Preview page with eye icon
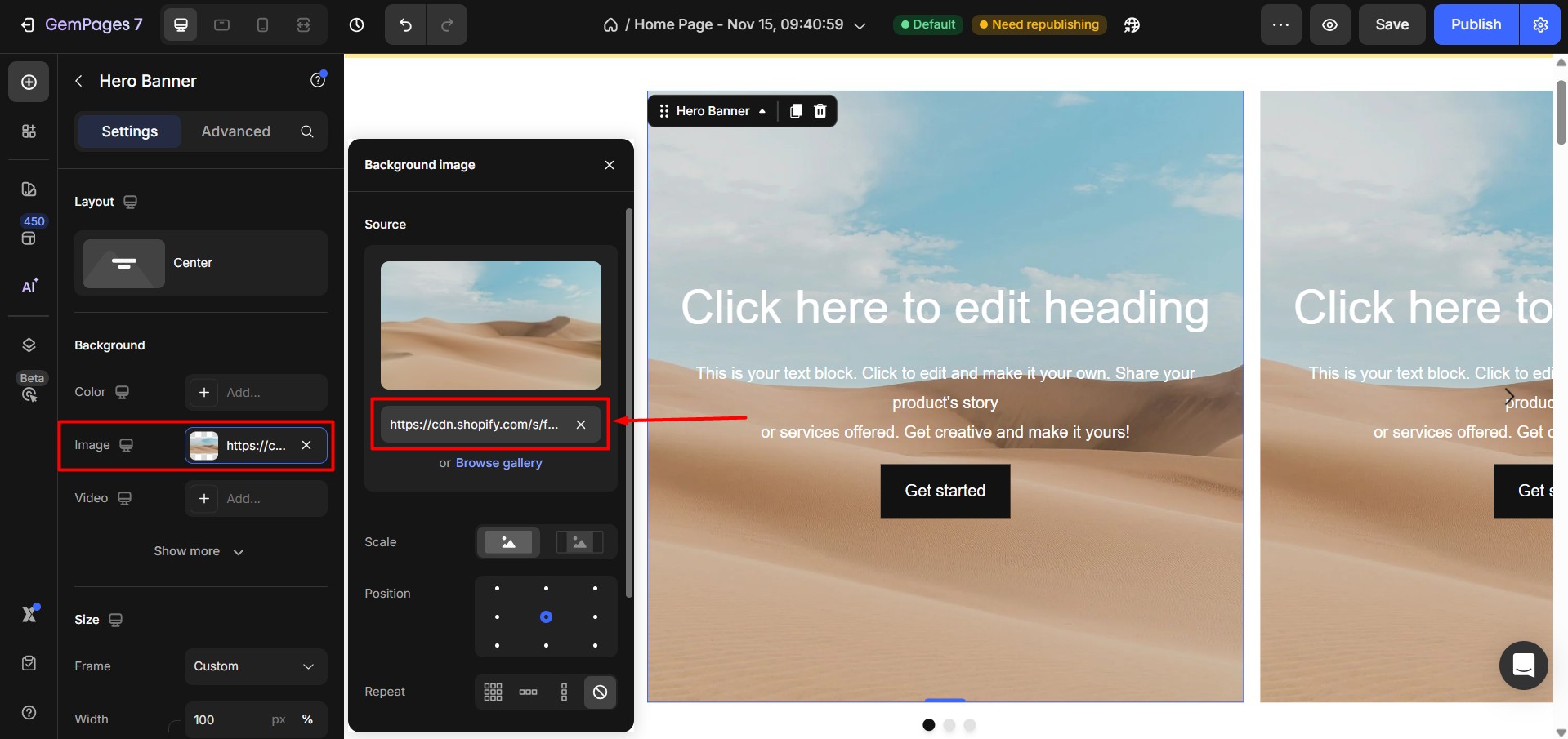Image resolution: width=1568 pixels, height=739 pixels. click(x=1329, y=24)
